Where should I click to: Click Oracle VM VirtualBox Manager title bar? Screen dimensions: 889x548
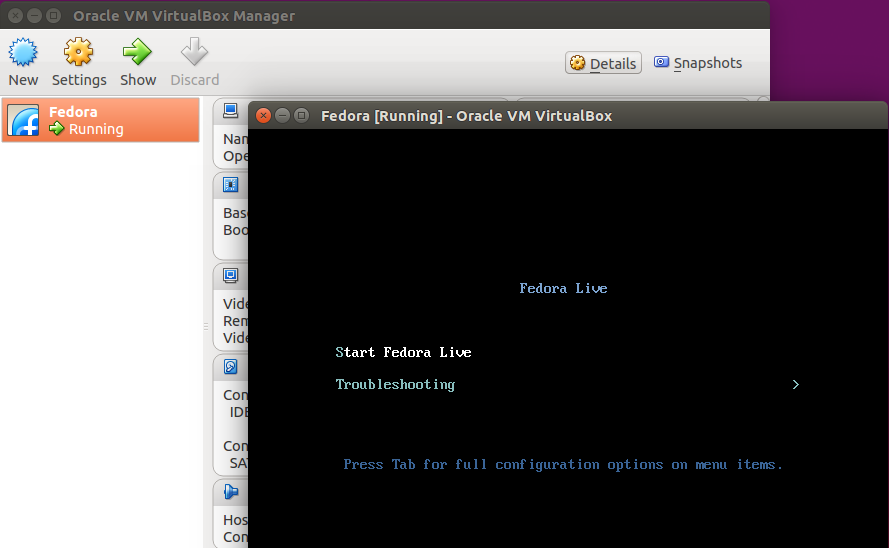(385, 15)
